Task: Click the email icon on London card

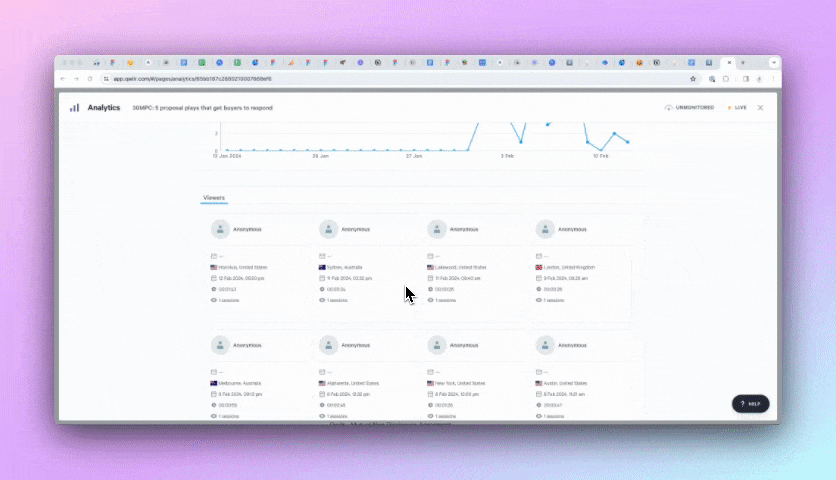Action: [538, 256]
